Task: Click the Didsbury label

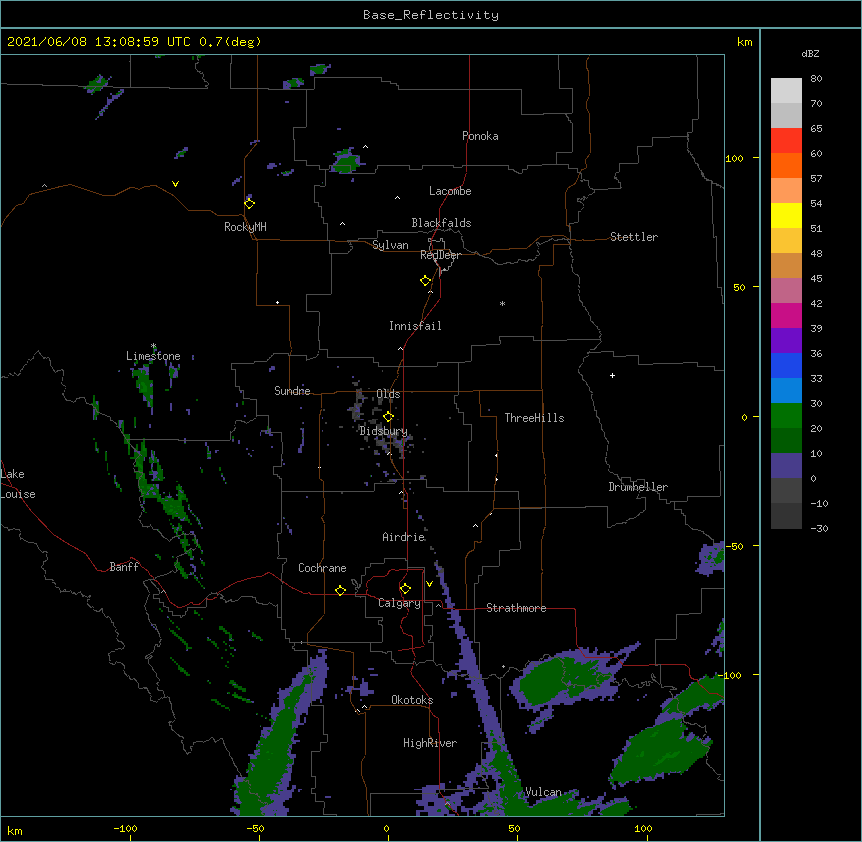Action: 383,431
